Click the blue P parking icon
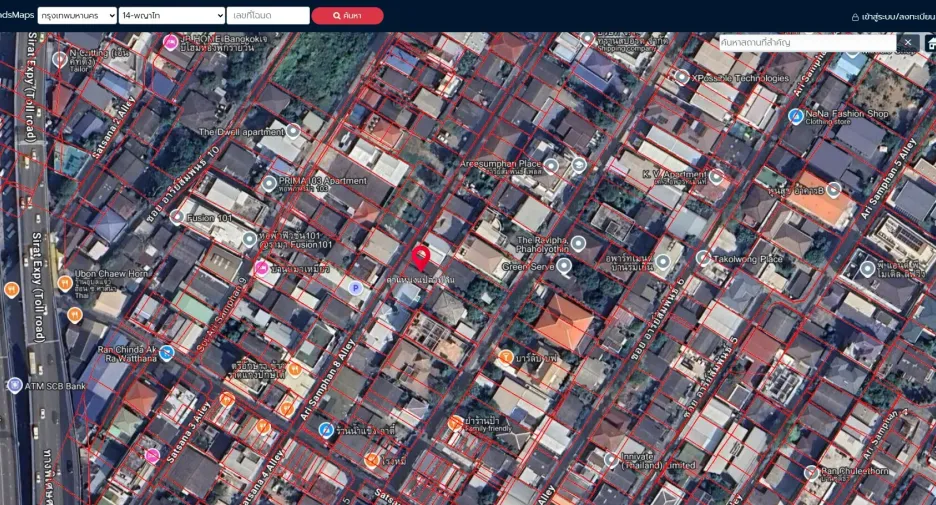This screenshot has width=936, height=505. pyautogui.click(x=355, y=288)
